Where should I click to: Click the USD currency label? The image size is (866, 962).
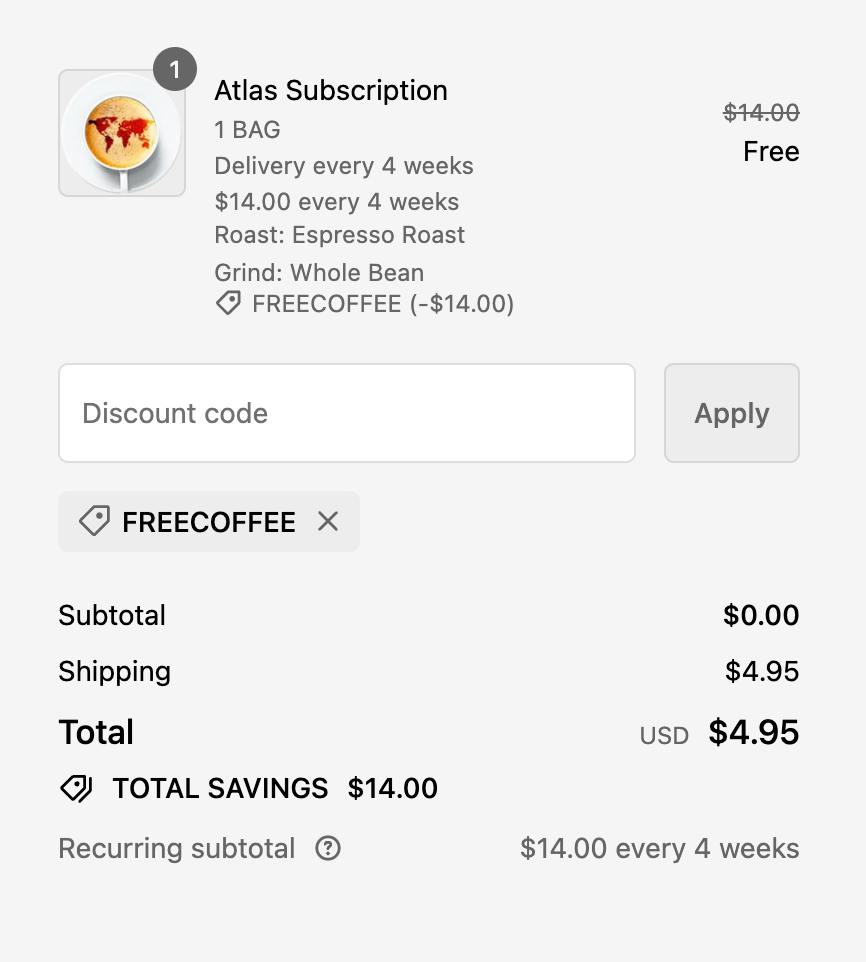click(664, 736)
